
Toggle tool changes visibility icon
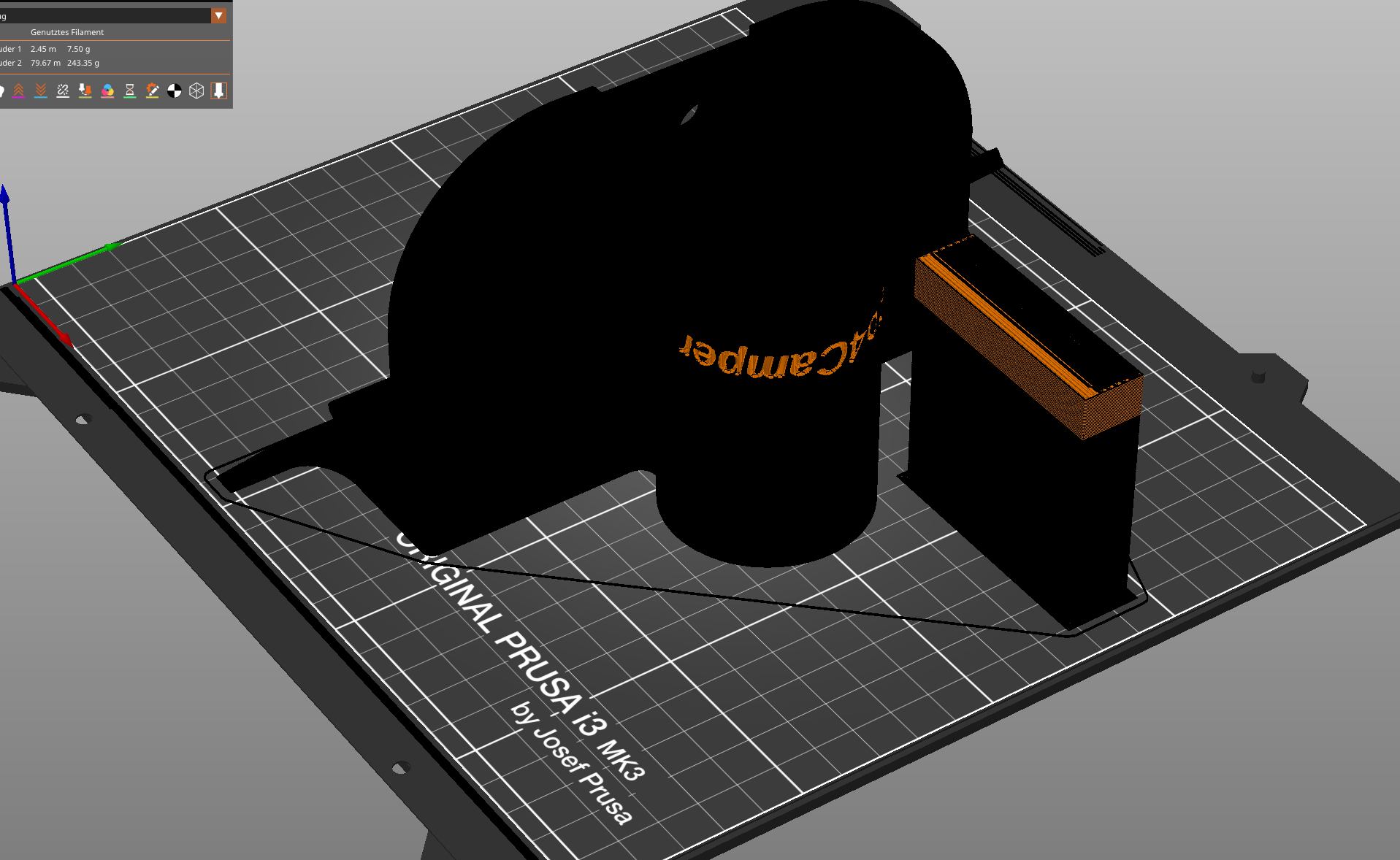[x=85, y=91]
